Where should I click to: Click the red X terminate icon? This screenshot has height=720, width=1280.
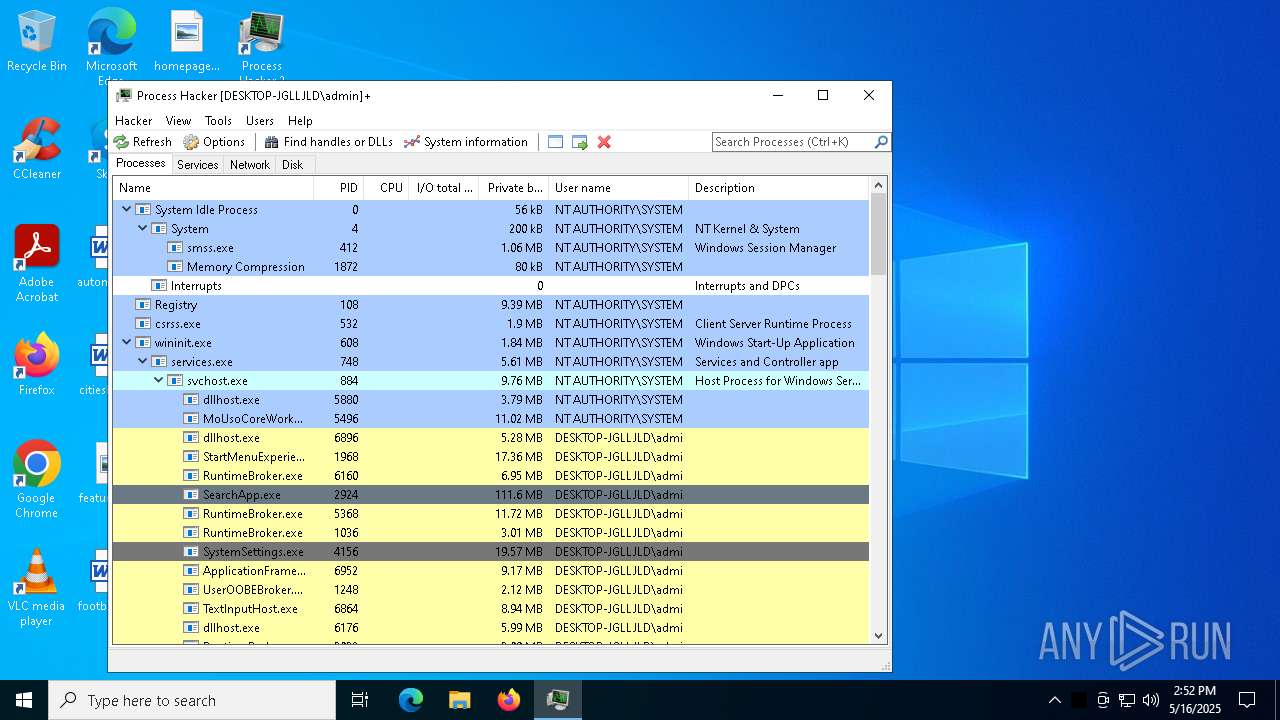pyautogui.click(x=604, y=142)
